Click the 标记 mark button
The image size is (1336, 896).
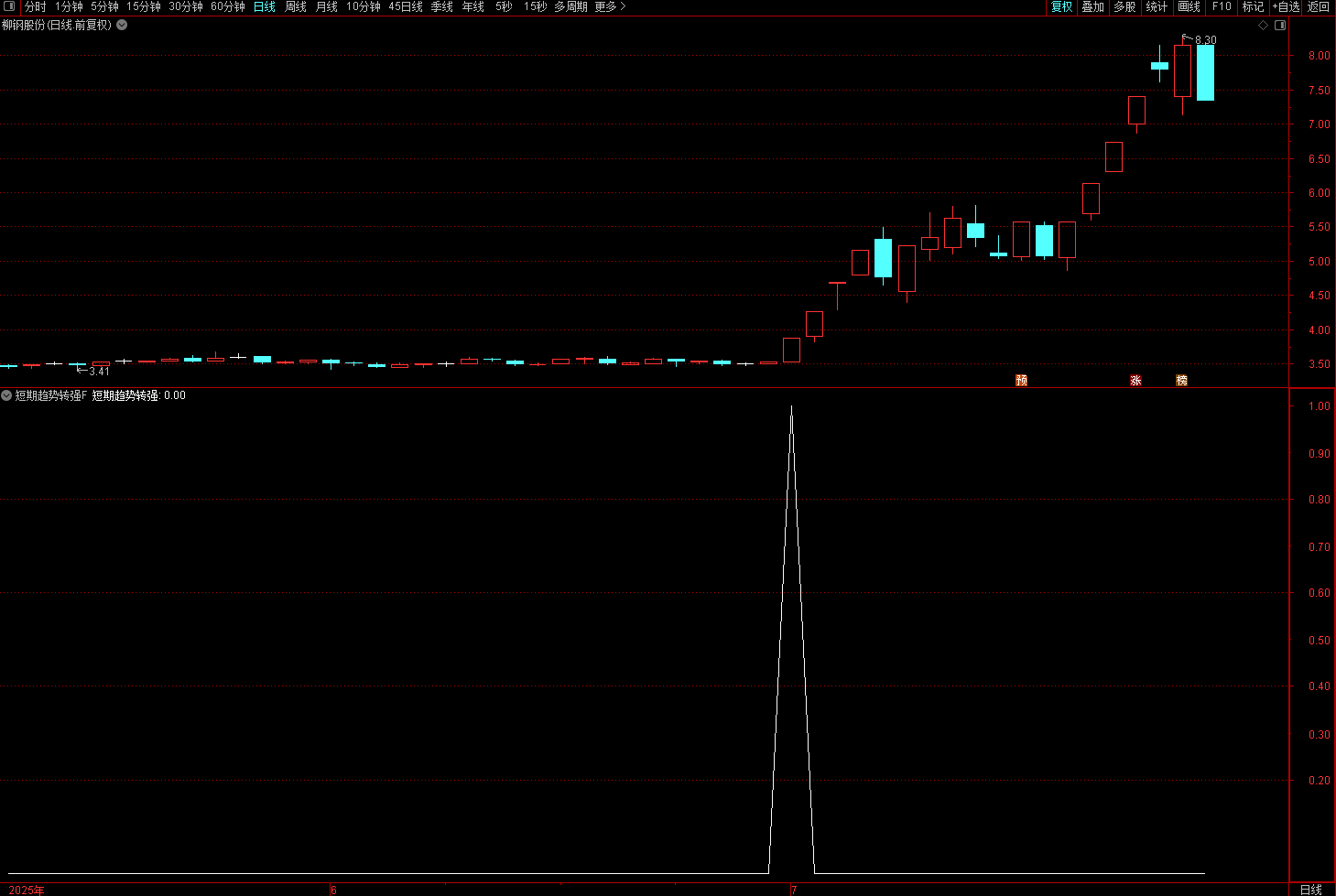click(1253, 6)
